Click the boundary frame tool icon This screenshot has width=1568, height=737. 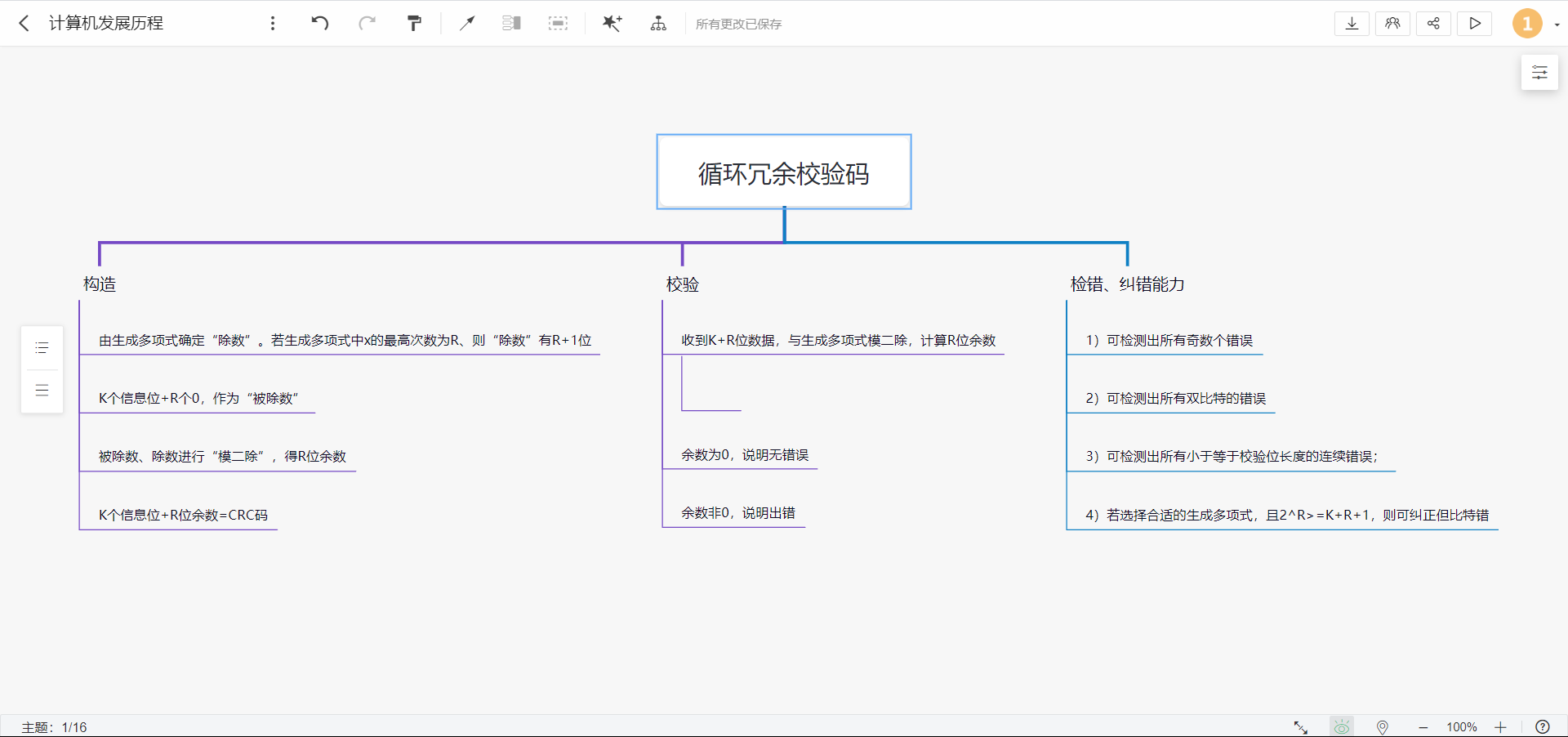[x=558, y=23]
